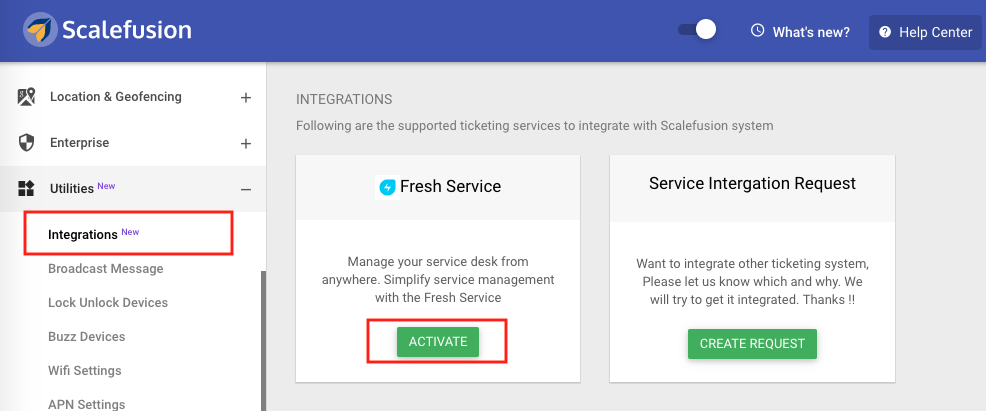
Task: Click the Enterprise shield icon
Action: click(26, 143)
